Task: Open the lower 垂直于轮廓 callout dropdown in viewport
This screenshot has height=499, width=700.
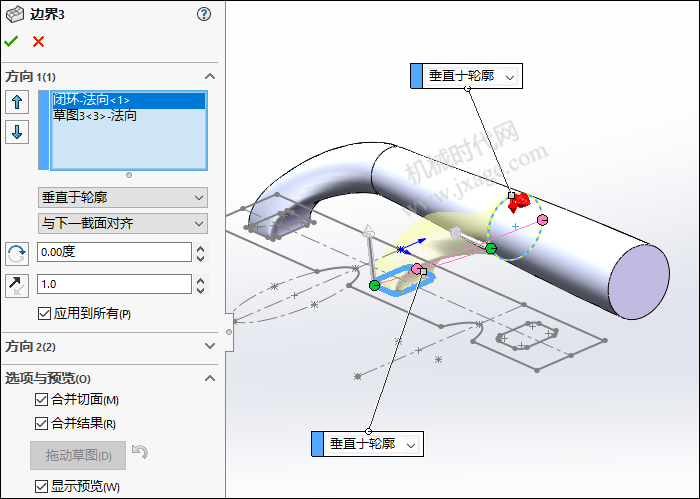Action: click(x=411, y=445)
